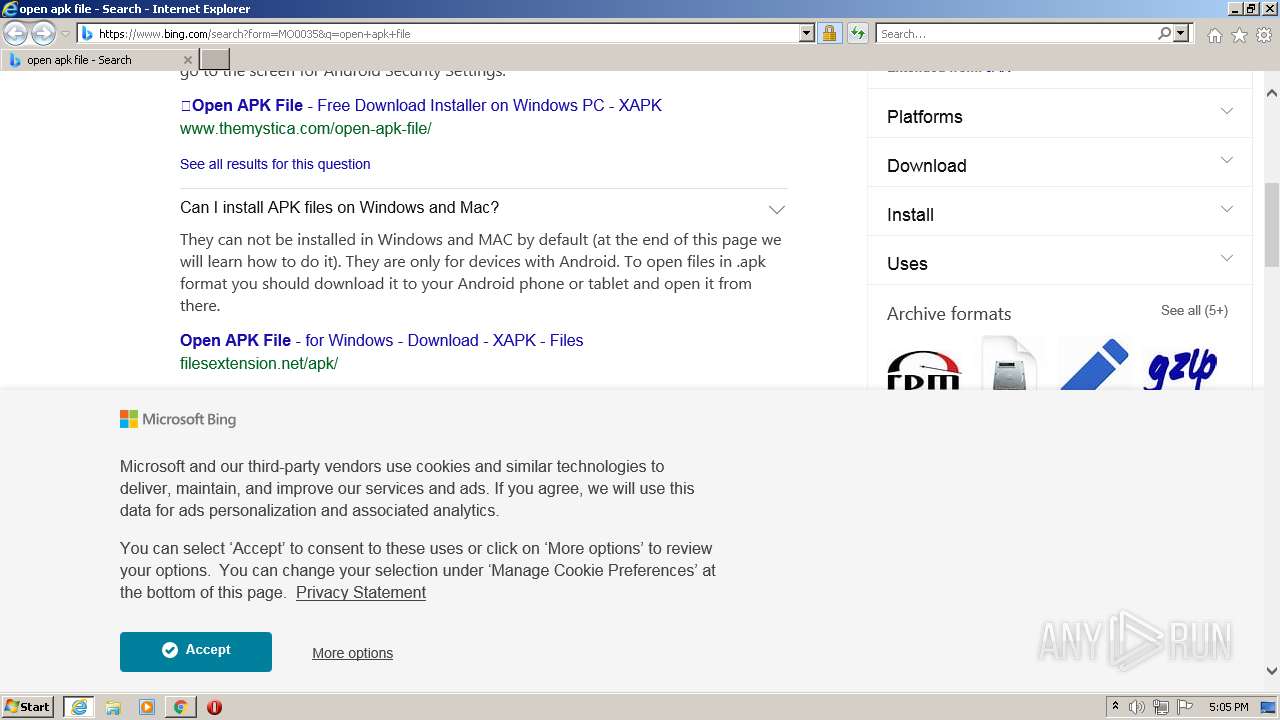Open 'See all (5+)' archive formats
1280x720 pixels.
pyautogui.click(x=1194, y=311)
